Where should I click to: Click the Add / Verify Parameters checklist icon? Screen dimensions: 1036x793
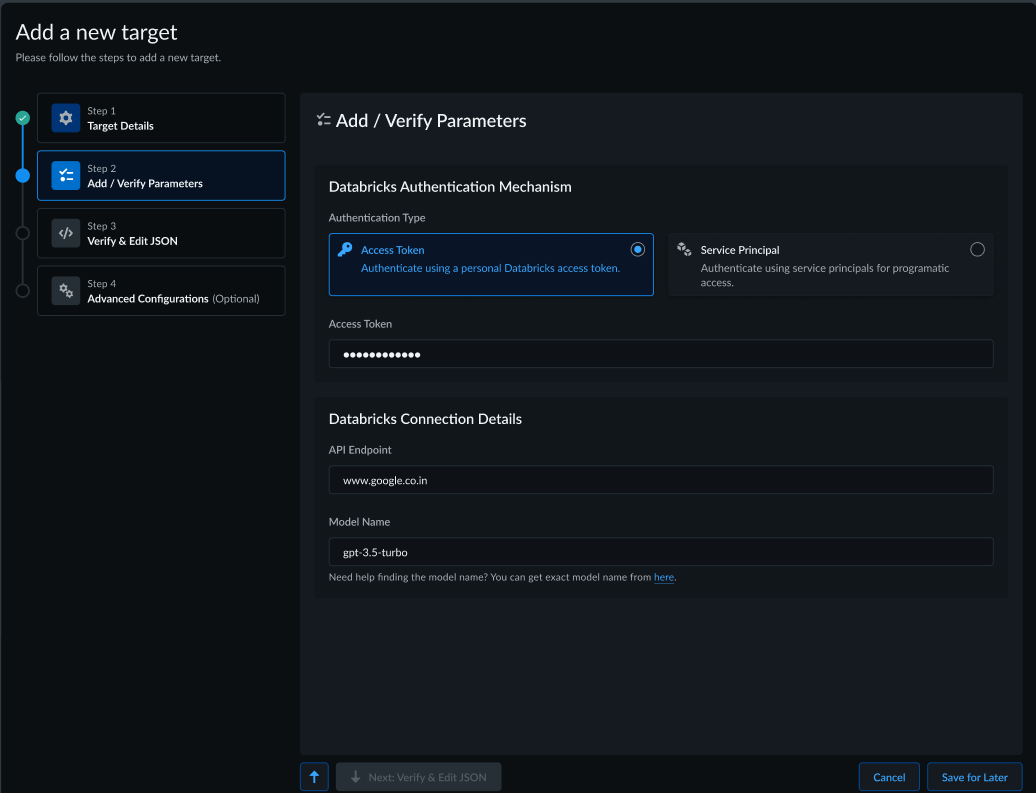tap(66, 176)
